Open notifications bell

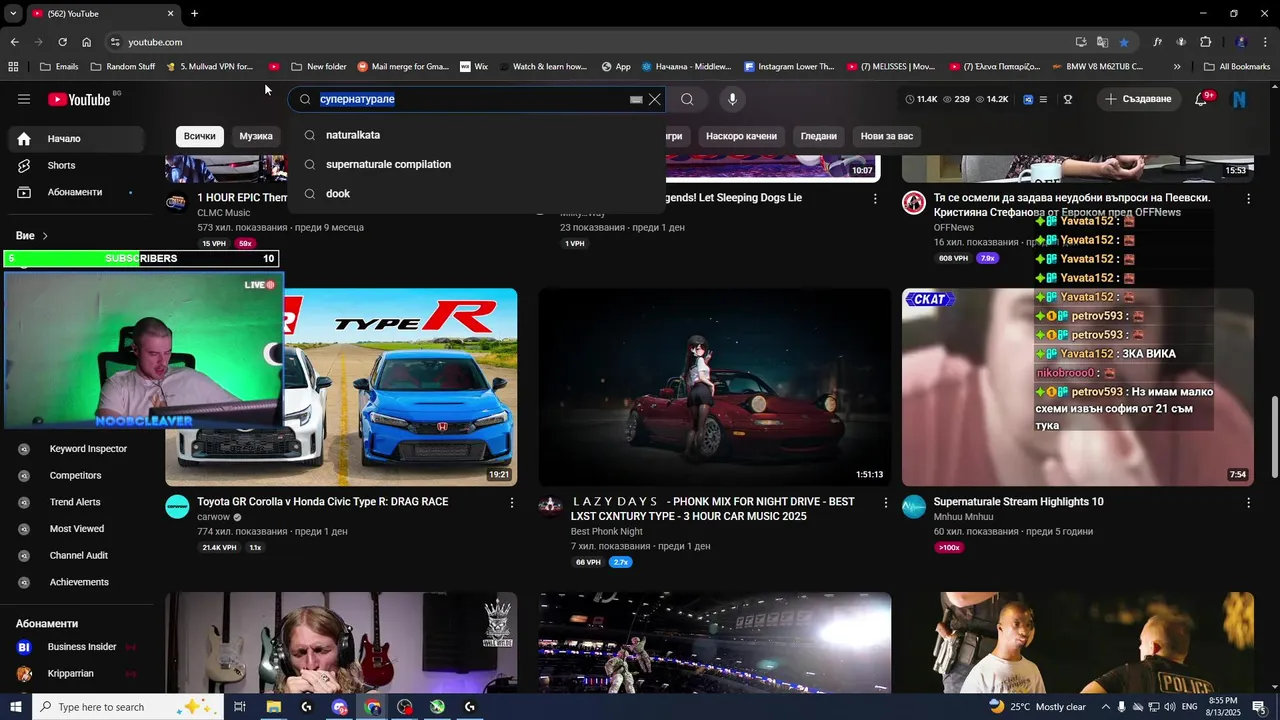click(x=1201, y=99)
